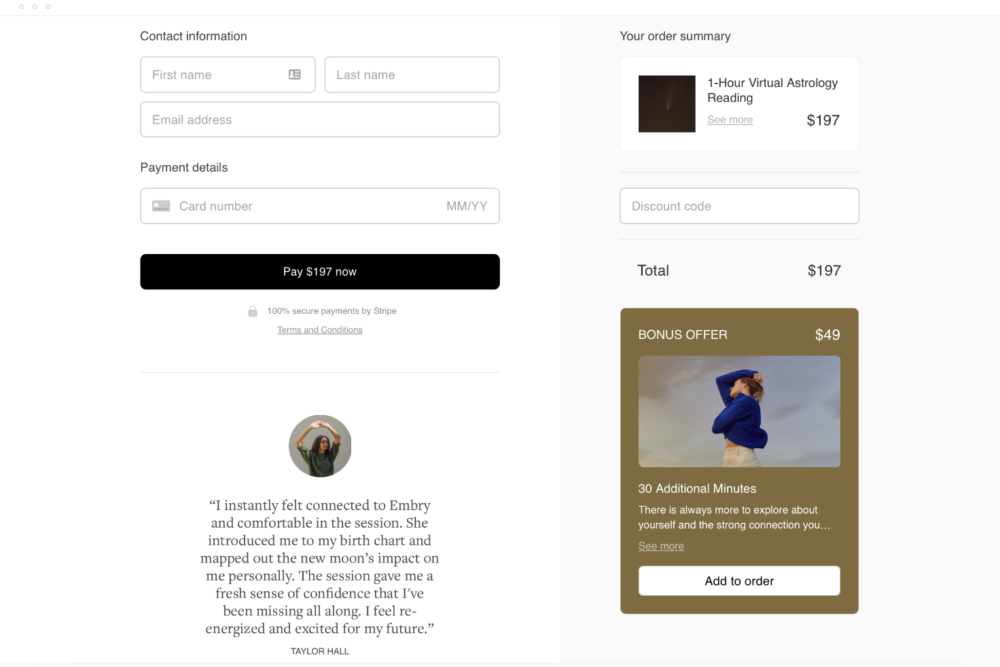Click the Last name input field
The width and height of the screenshot is (1000, 667).
pyautogui.click(x=411, y=74)
